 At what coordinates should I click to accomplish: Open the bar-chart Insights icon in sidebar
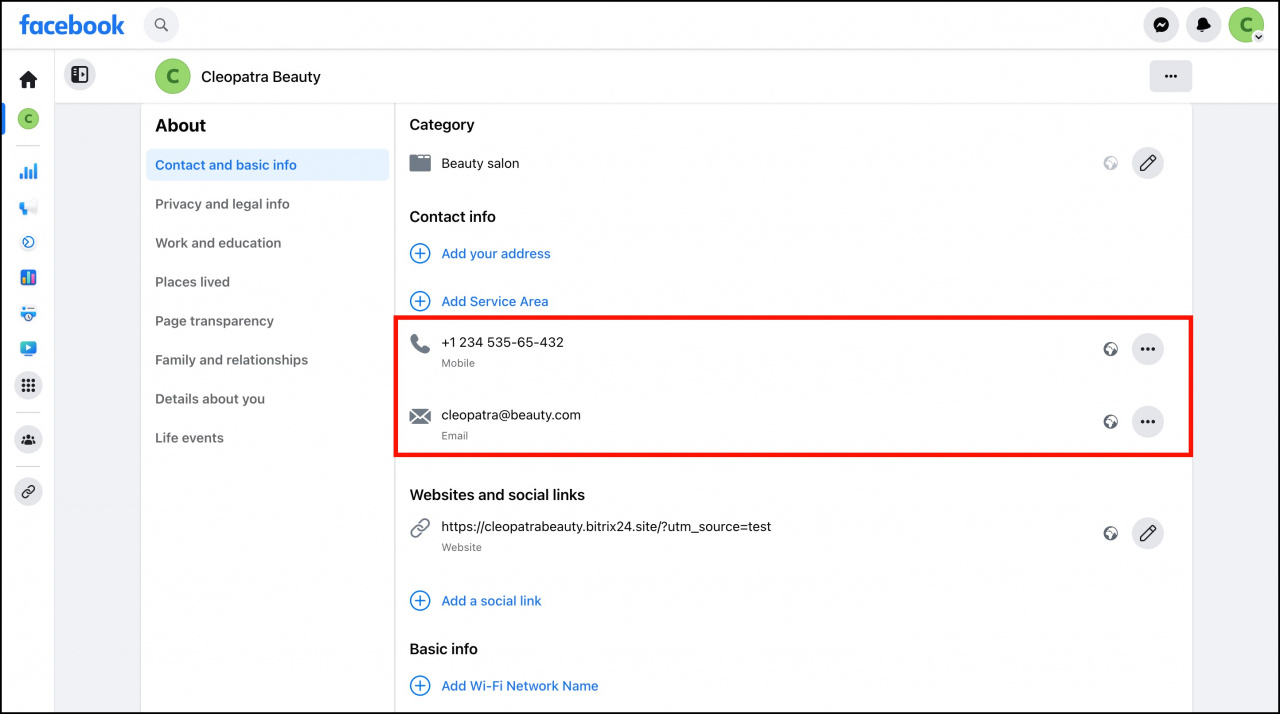click(28, 171)
